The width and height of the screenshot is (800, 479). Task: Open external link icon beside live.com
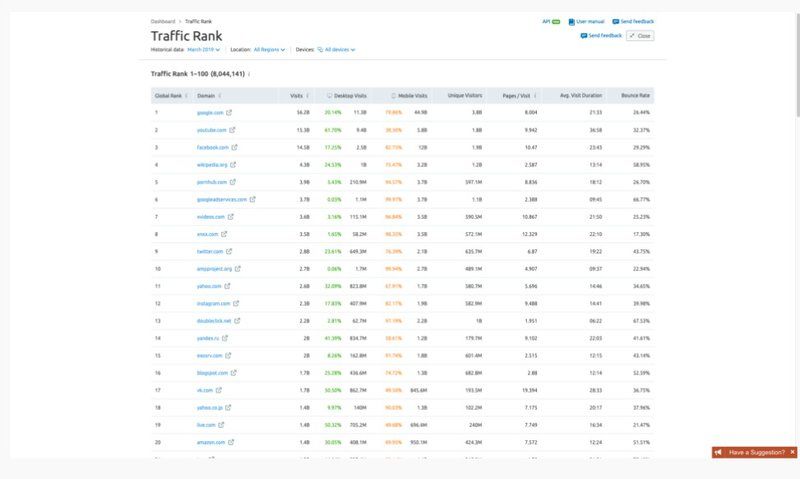(x=221, y=425)
